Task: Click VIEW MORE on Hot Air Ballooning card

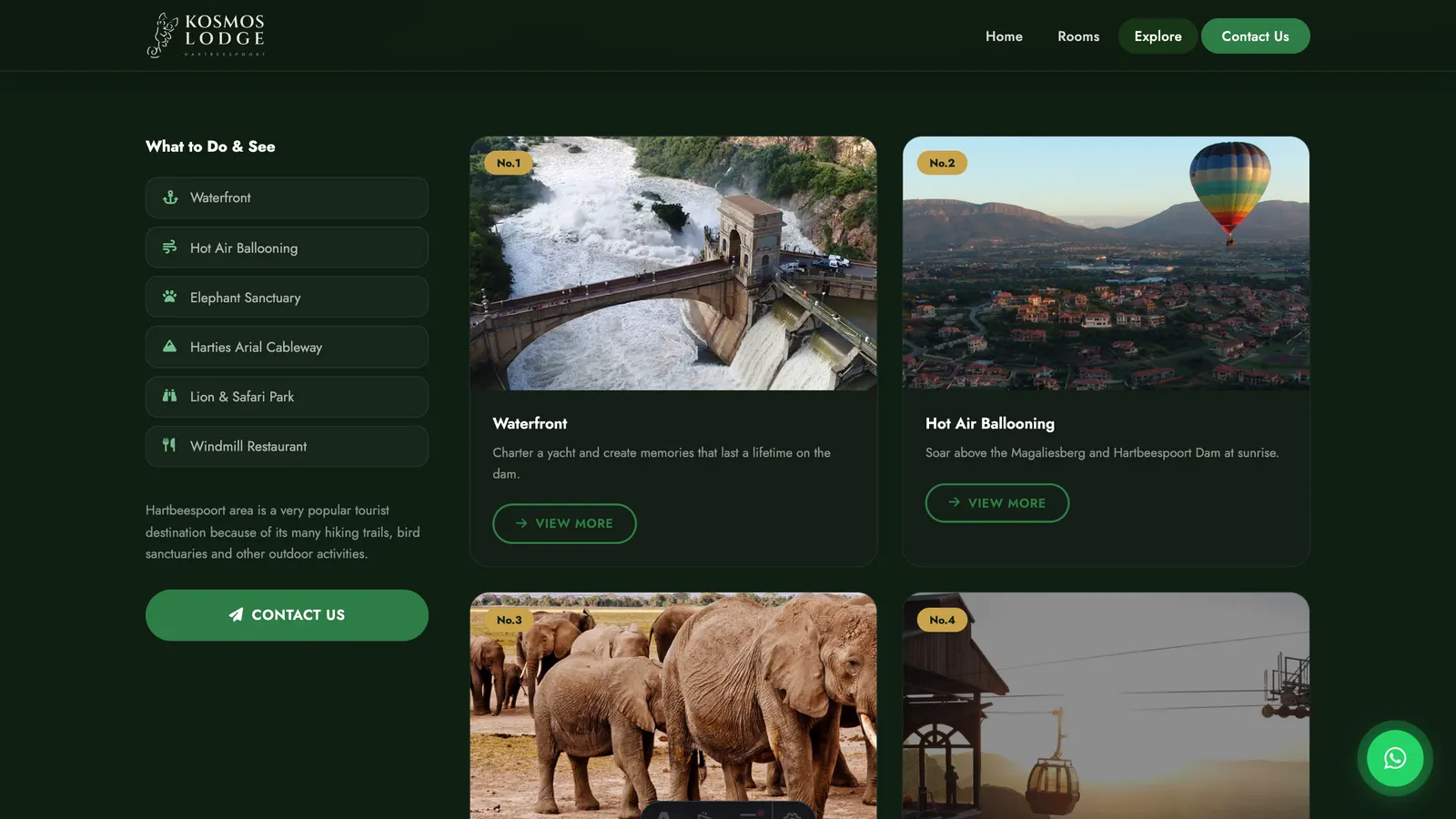Action: (996, 503)
